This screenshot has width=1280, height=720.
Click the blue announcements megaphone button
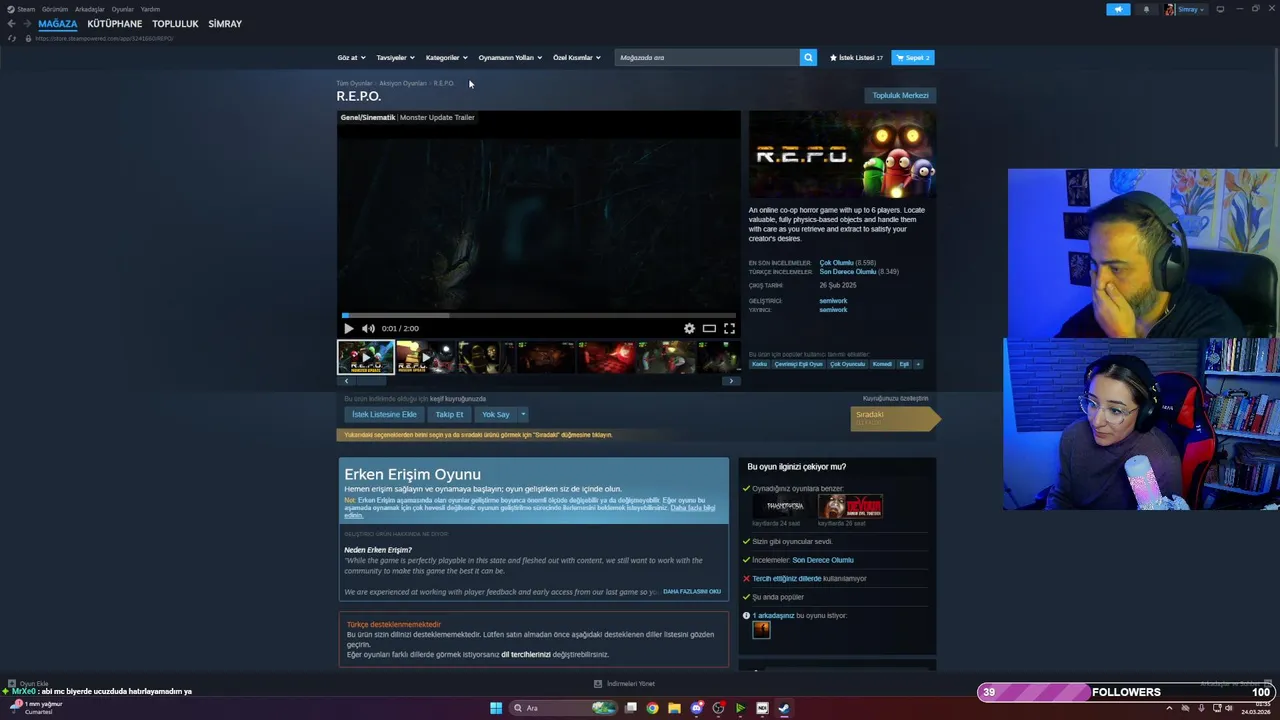coord(1118,9)
